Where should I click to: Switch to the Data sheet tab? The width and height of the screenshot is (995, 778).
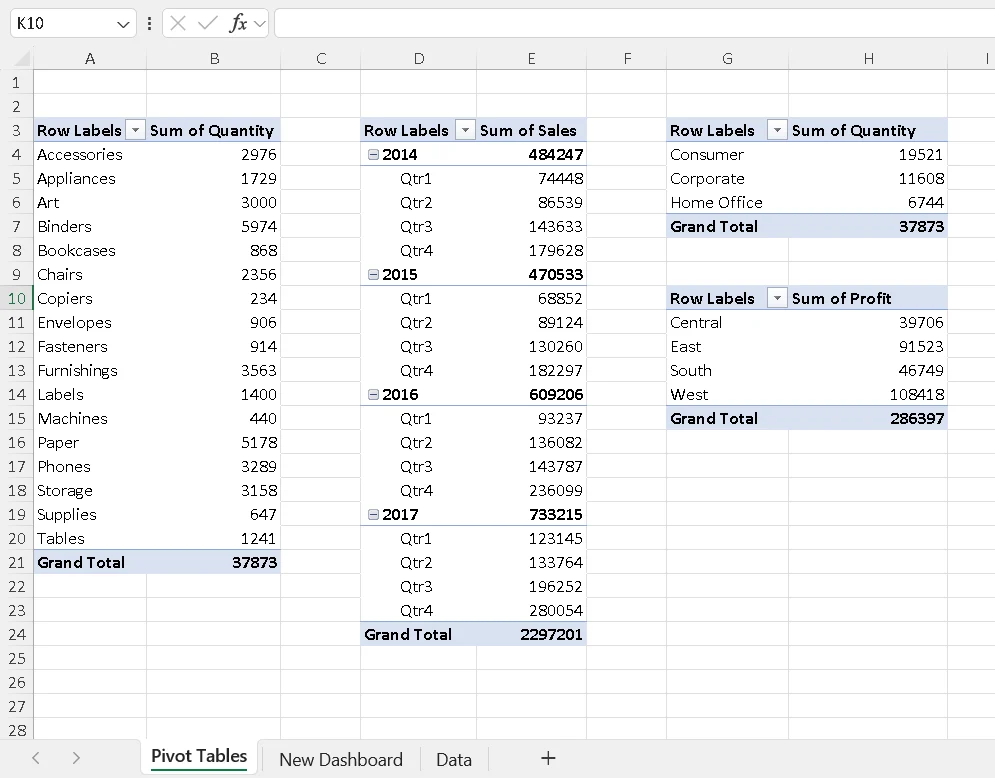coord(453,759)
